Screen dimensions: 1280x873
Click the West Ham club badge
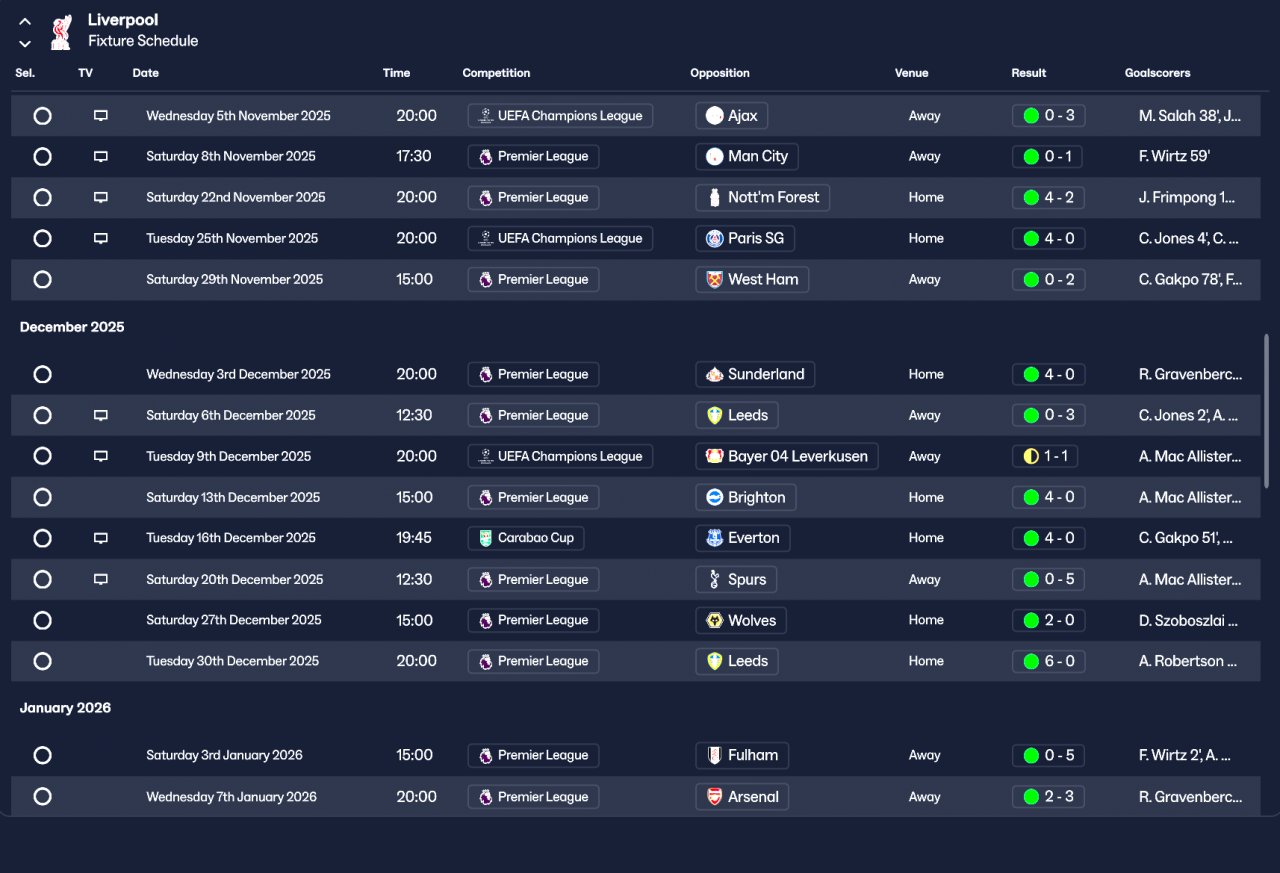[x=714, y=279]
